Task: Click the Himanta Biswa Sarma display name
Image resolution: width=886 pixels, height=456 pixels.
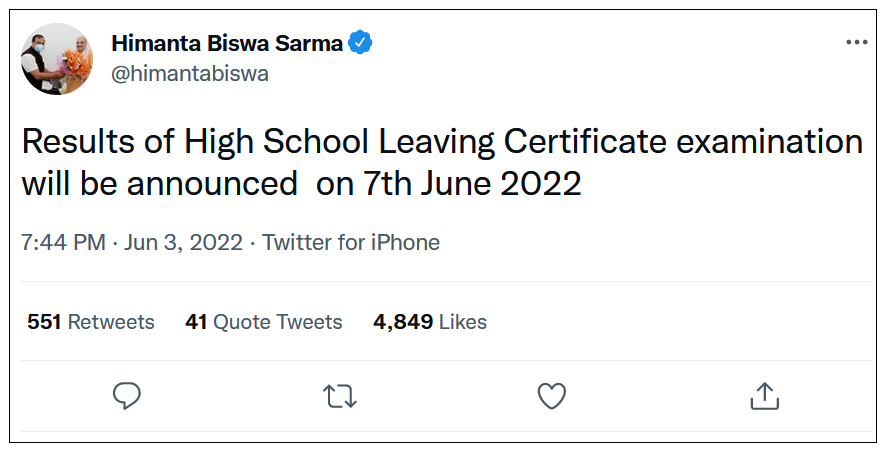Action: coord(227,44)
